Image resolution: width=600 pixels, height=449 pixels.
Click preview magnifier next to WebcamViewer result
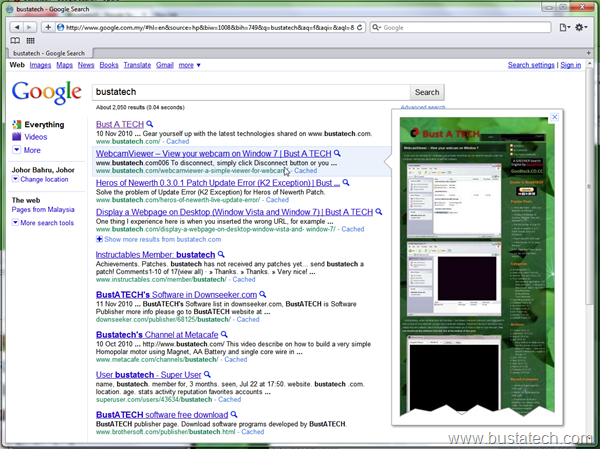337,153
